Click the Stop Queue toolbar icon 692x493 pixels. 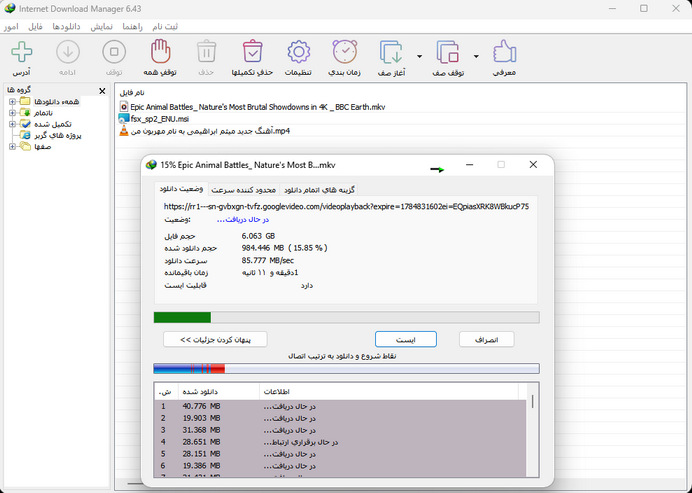click(448, 52)
